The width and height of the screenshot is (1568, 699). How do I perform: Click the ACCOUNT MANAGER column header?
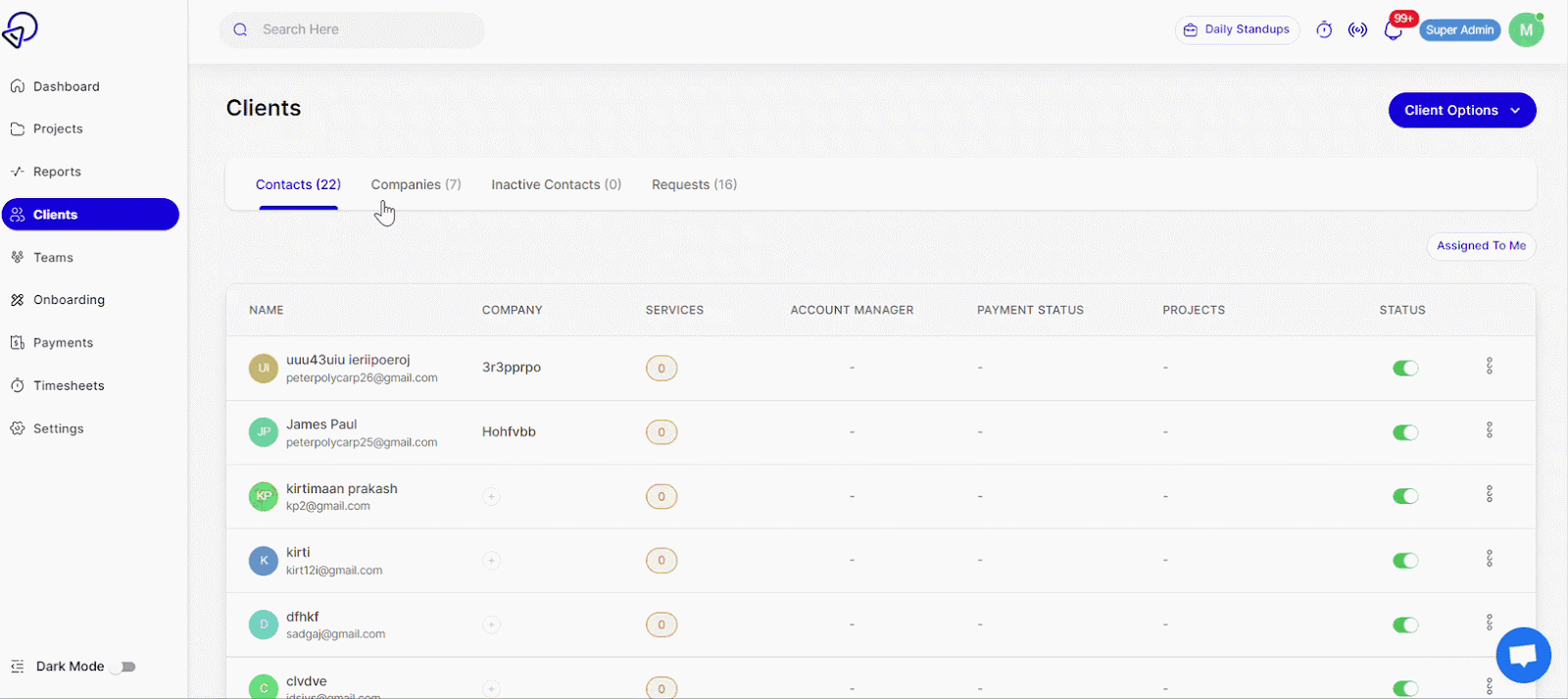point(852,310)
